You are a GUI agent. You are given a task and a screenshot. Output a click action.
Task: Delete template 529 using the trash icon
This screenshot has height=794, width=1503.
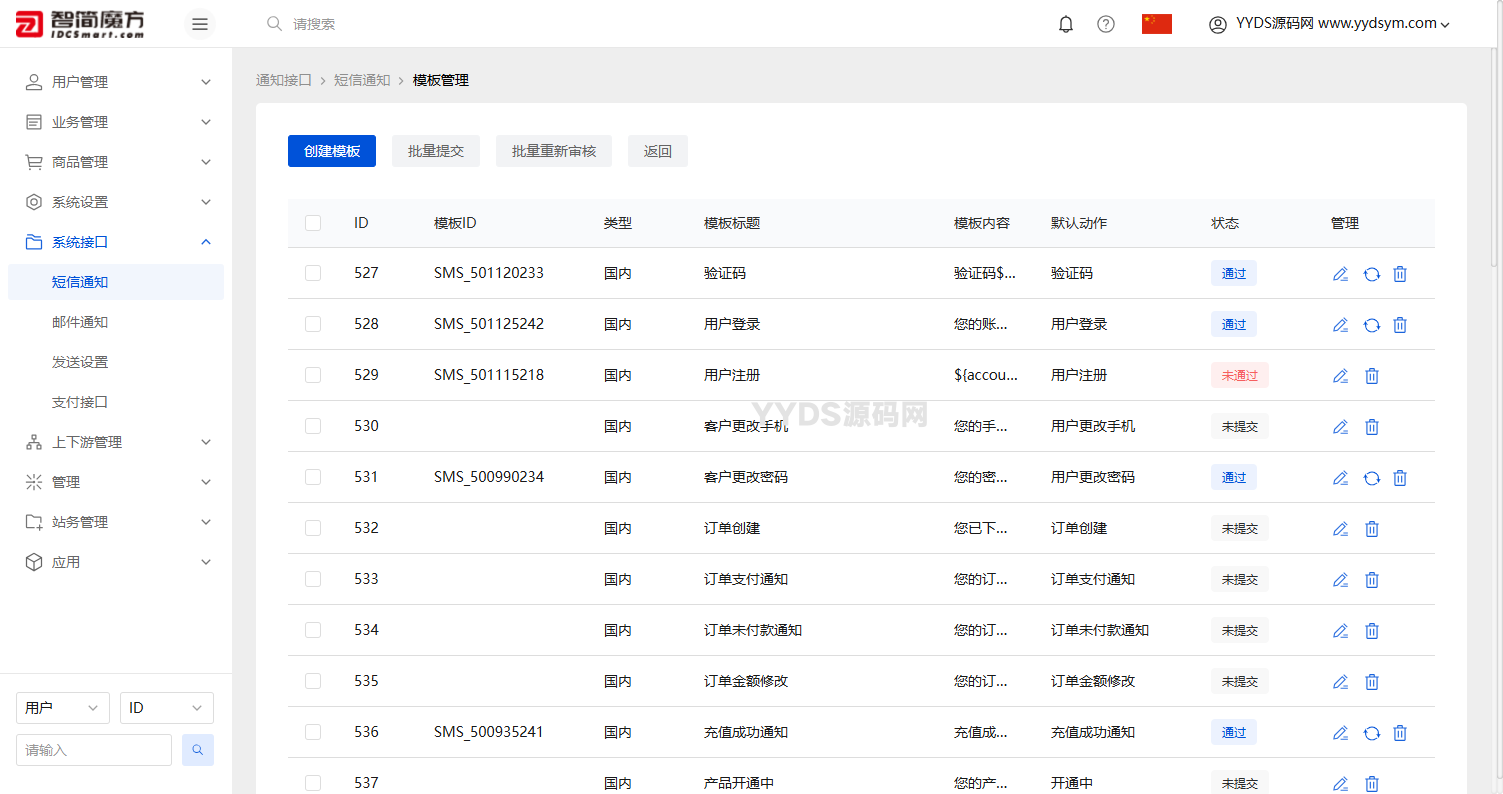pyautogui.click(x=1371, y=375)
